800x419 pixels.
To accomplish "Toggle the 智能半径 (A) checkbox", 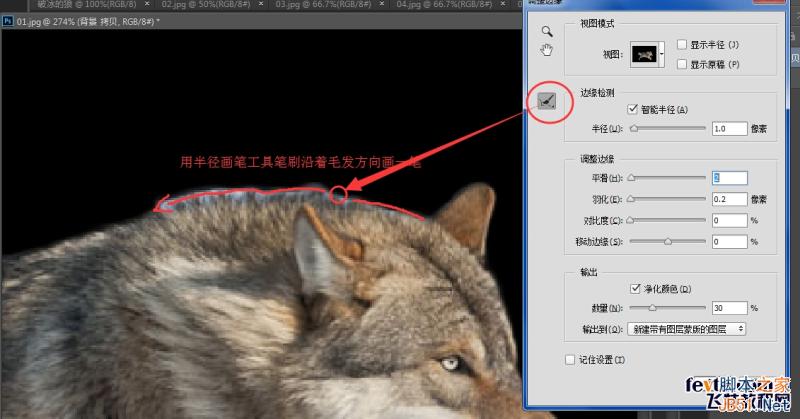I will point(633,109).
